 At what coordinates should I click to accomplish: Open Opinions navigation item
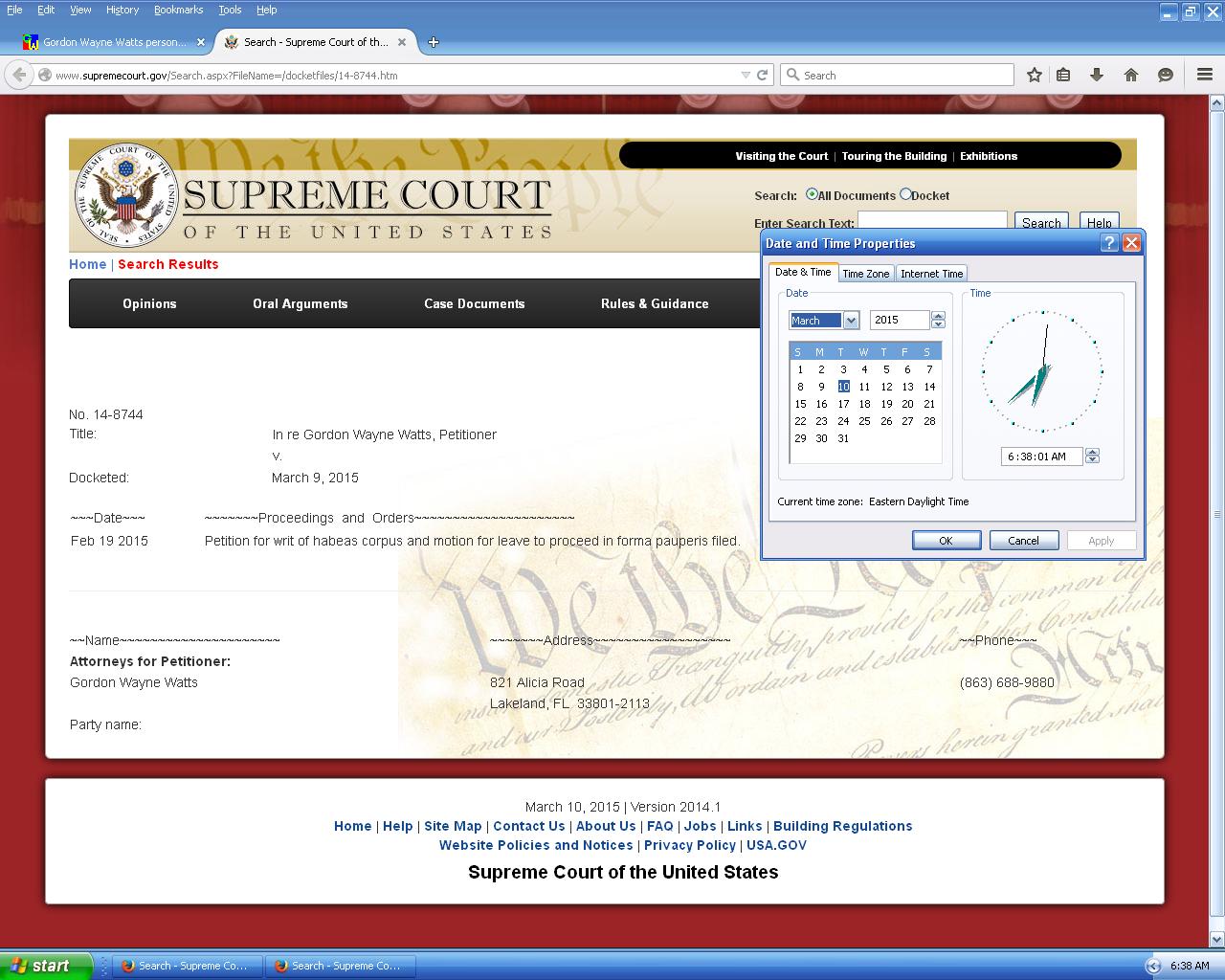pyautogui.click(x=149, y=303)
